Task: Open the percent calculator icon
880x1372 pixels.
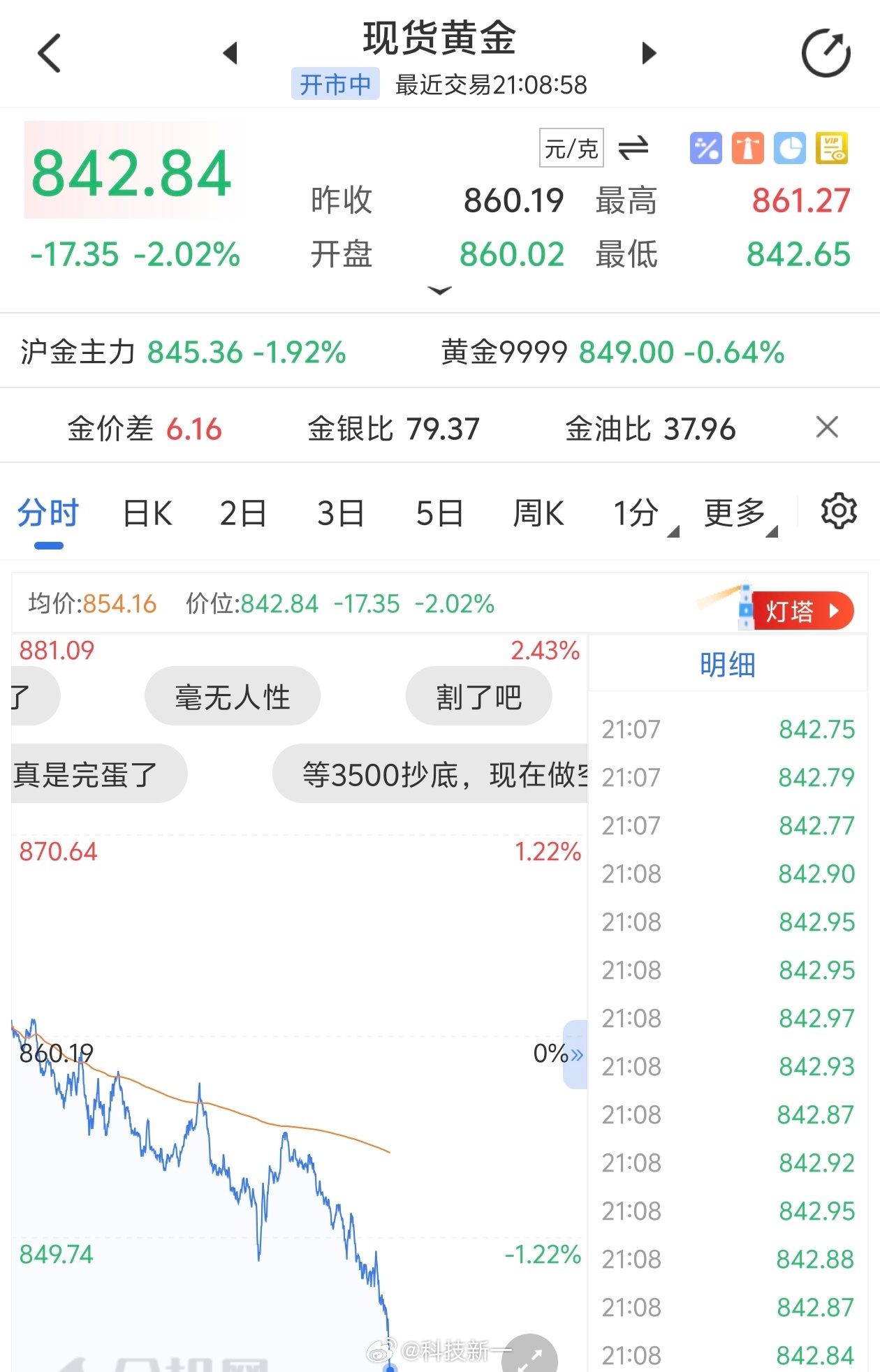Action: (705, 148)
